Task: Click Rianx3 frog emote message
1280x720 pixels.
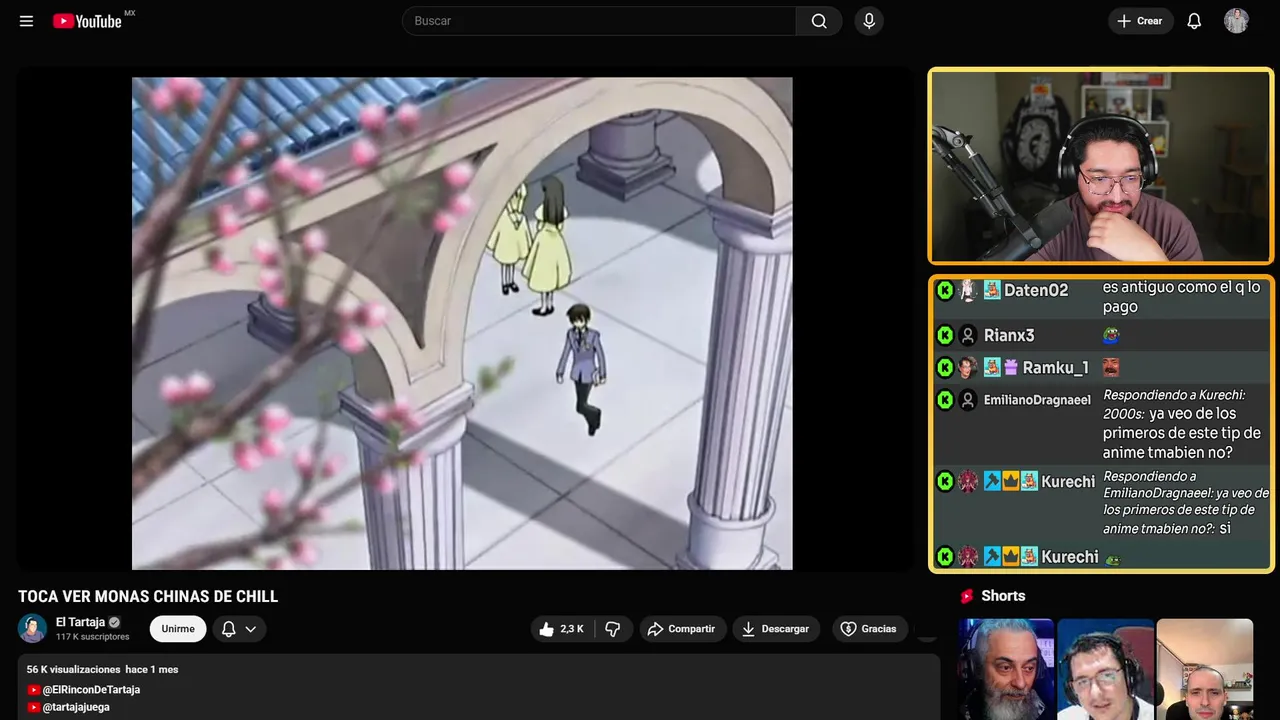Action: (1111, 336)
